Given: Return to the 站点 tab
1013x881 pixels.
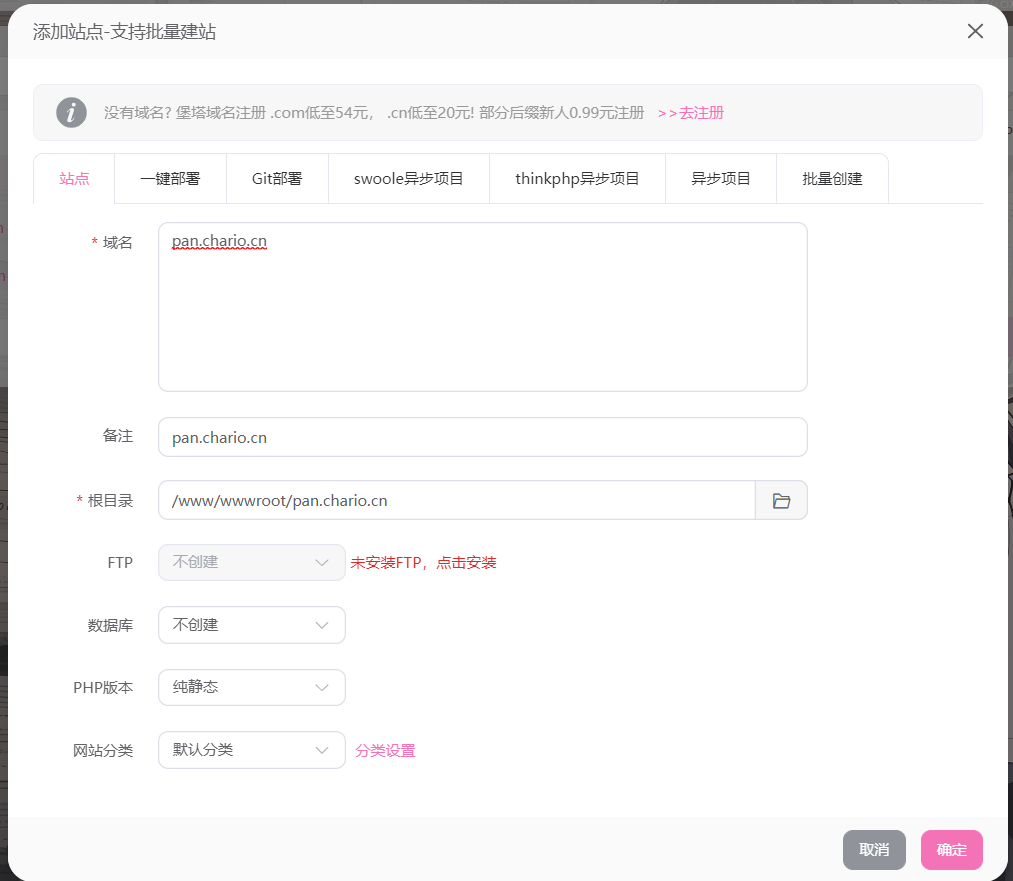Looking at the screenshot, I should click(73, 178).
